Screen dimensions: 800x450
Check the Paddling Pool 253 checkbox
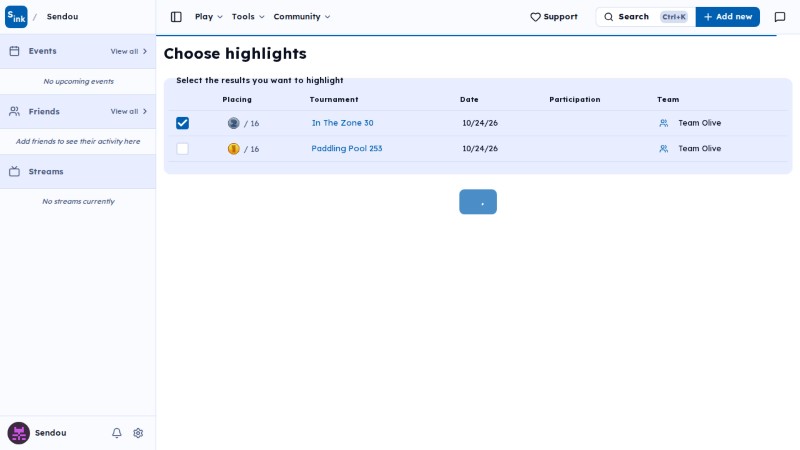[x=182, y=148]
